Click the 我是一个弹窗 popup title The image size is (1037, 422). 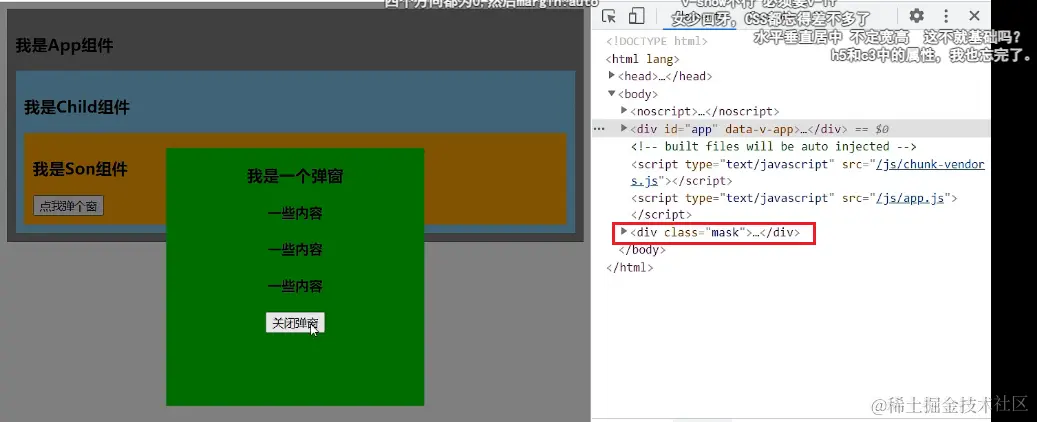point(295,177)
